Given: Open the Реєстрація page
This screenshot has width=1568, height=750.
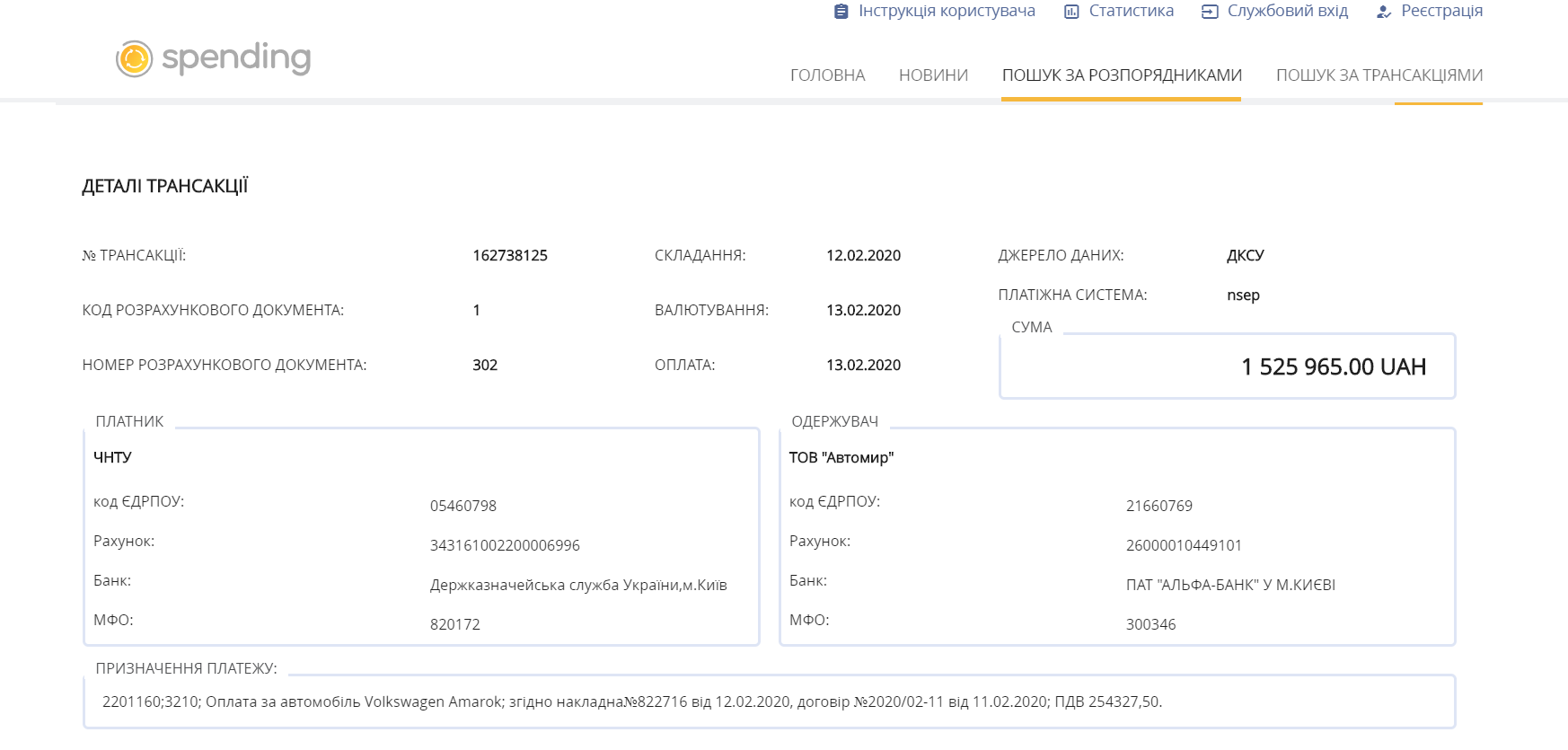Looking at the screenshot, I should point(1441,11).
